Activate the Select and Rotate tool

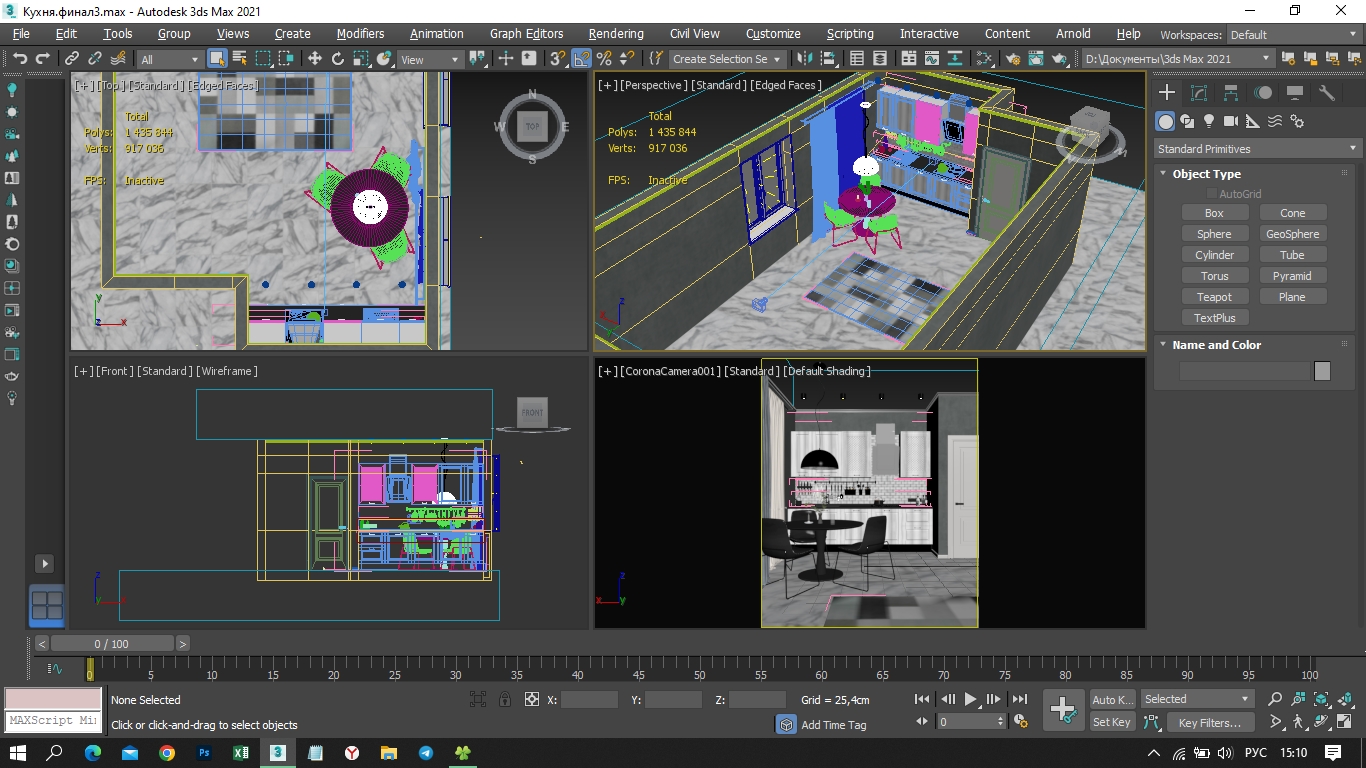point(338,59)
